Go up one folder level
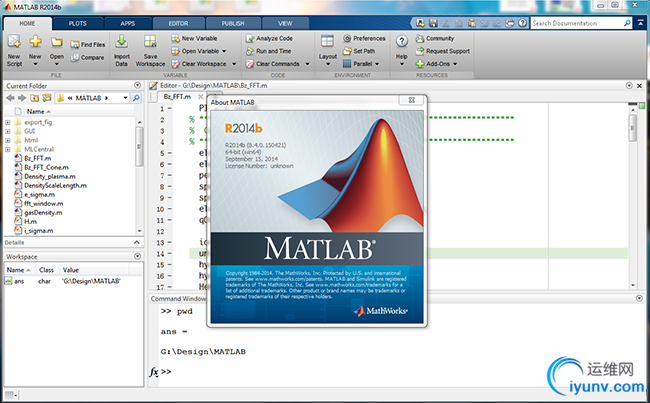Image resolution: width=650 pixels, height=403 pixels. [x=34, y=98]
